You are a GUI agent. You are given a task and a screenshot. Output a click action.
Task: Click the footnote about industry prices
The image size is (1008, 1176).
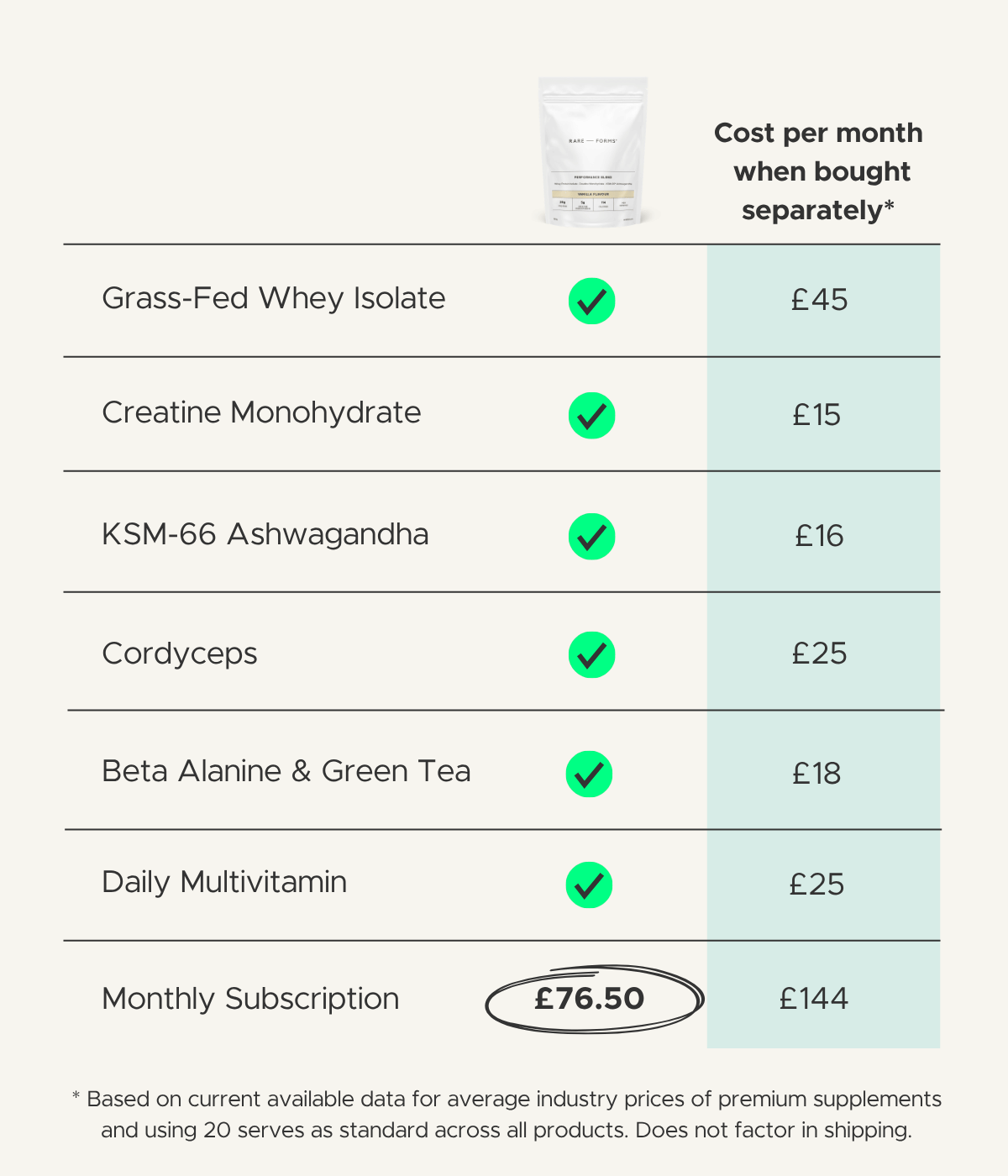coord(507,1114)
